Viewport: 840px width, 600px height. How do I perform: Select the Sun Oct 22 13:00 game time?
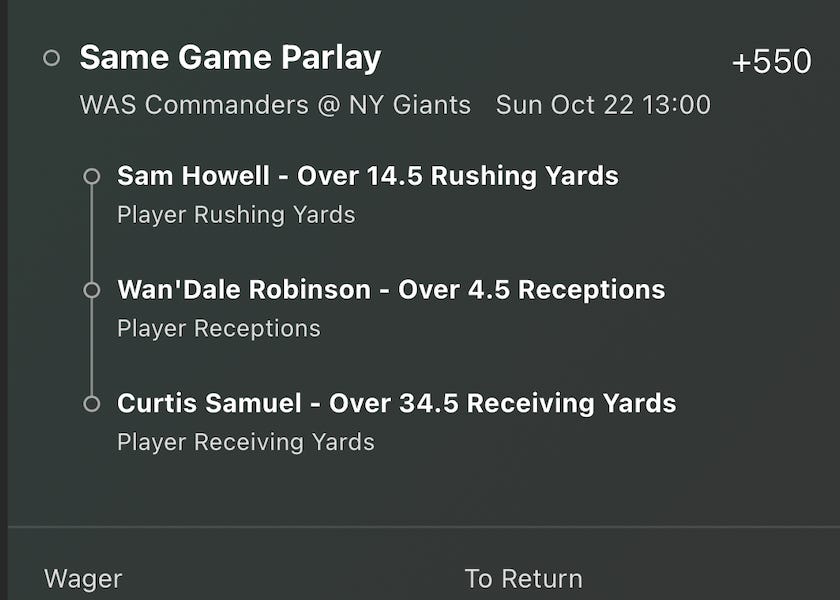point(606,104)
